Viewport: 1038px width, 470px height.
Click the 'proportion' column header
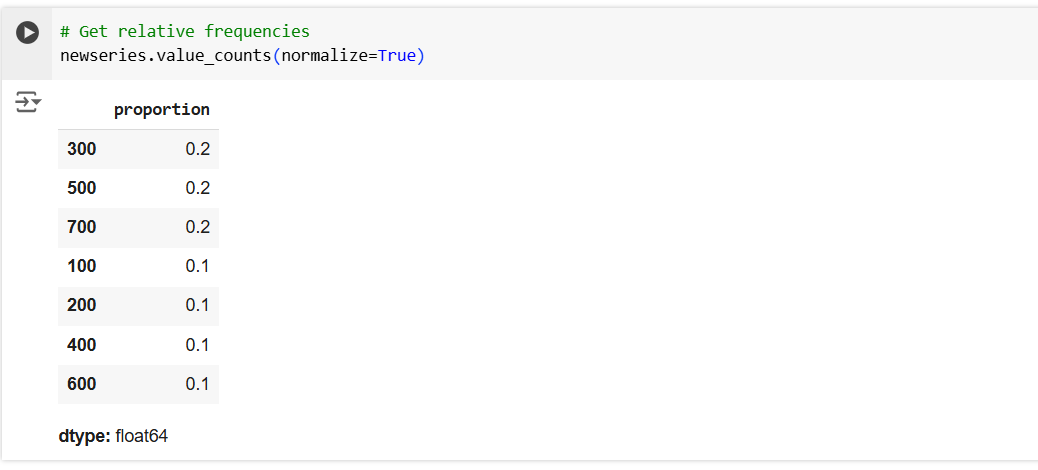pyautogui.click(x=162, y=109)
